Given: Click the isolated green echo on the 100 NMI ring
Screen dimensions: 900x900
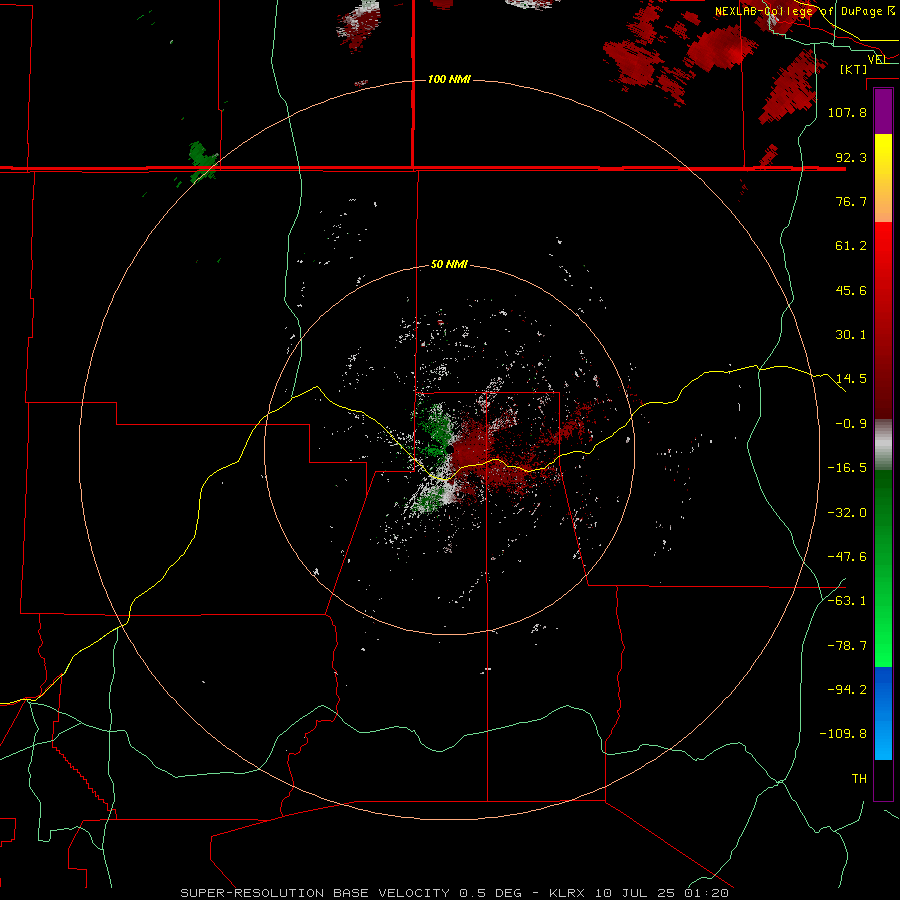Looking at the screenshot, I should (x=202, y=161).
